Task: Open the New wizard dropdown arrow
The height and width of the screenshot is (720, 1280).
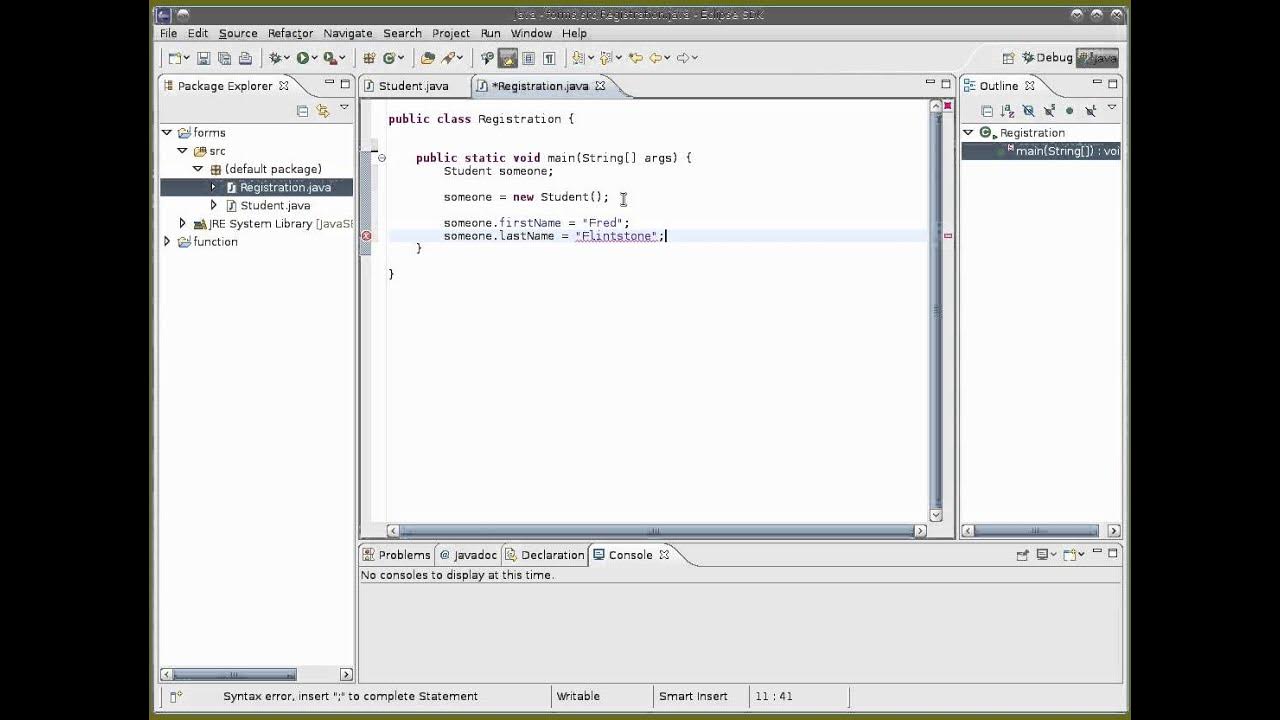Action: coord(186,58)
